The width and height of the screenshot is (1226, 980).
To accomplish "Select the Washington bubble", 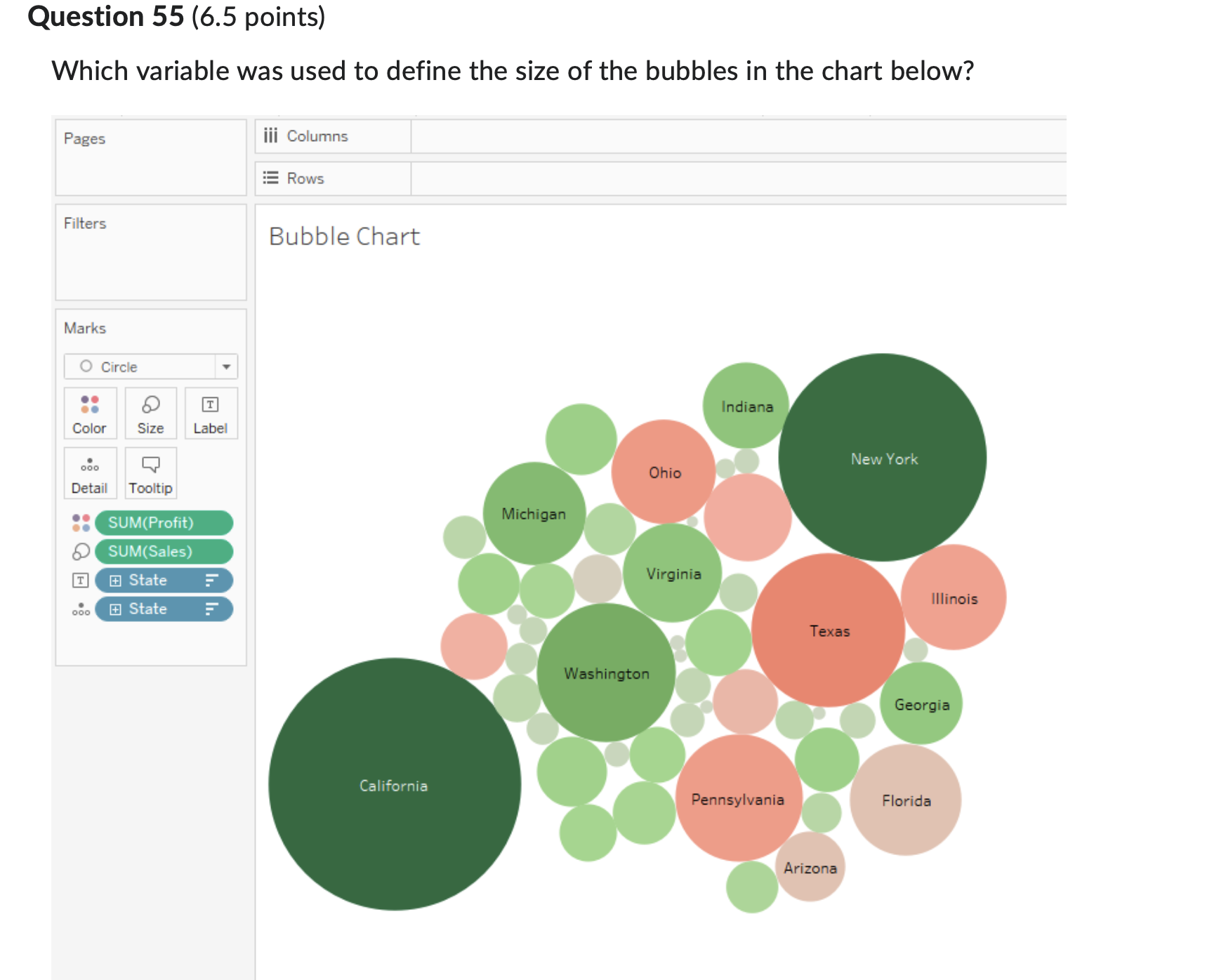I will coord(607,673).
